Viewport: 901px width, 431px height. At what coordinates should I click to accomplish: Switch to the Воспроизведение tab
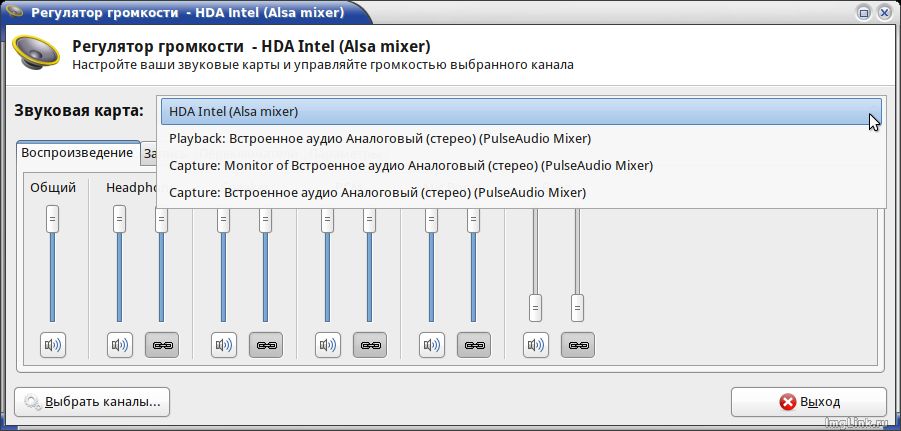pos(78,153)
